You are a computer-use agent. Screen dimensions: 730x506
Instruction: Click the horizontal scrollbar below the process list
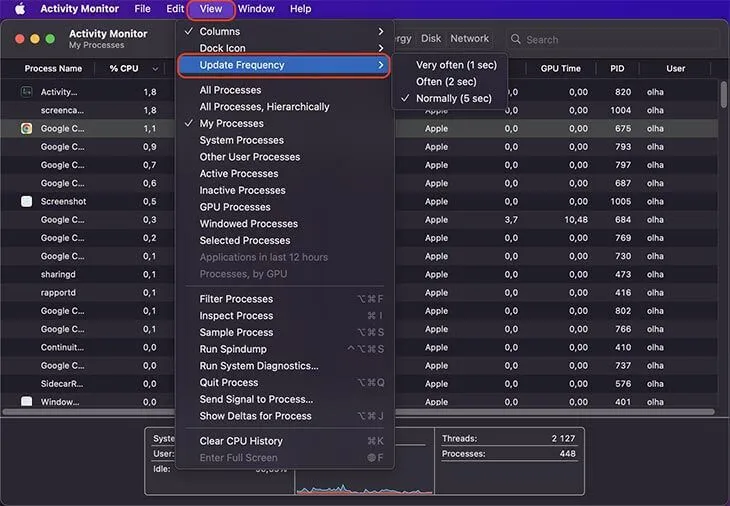coord(358,412)
